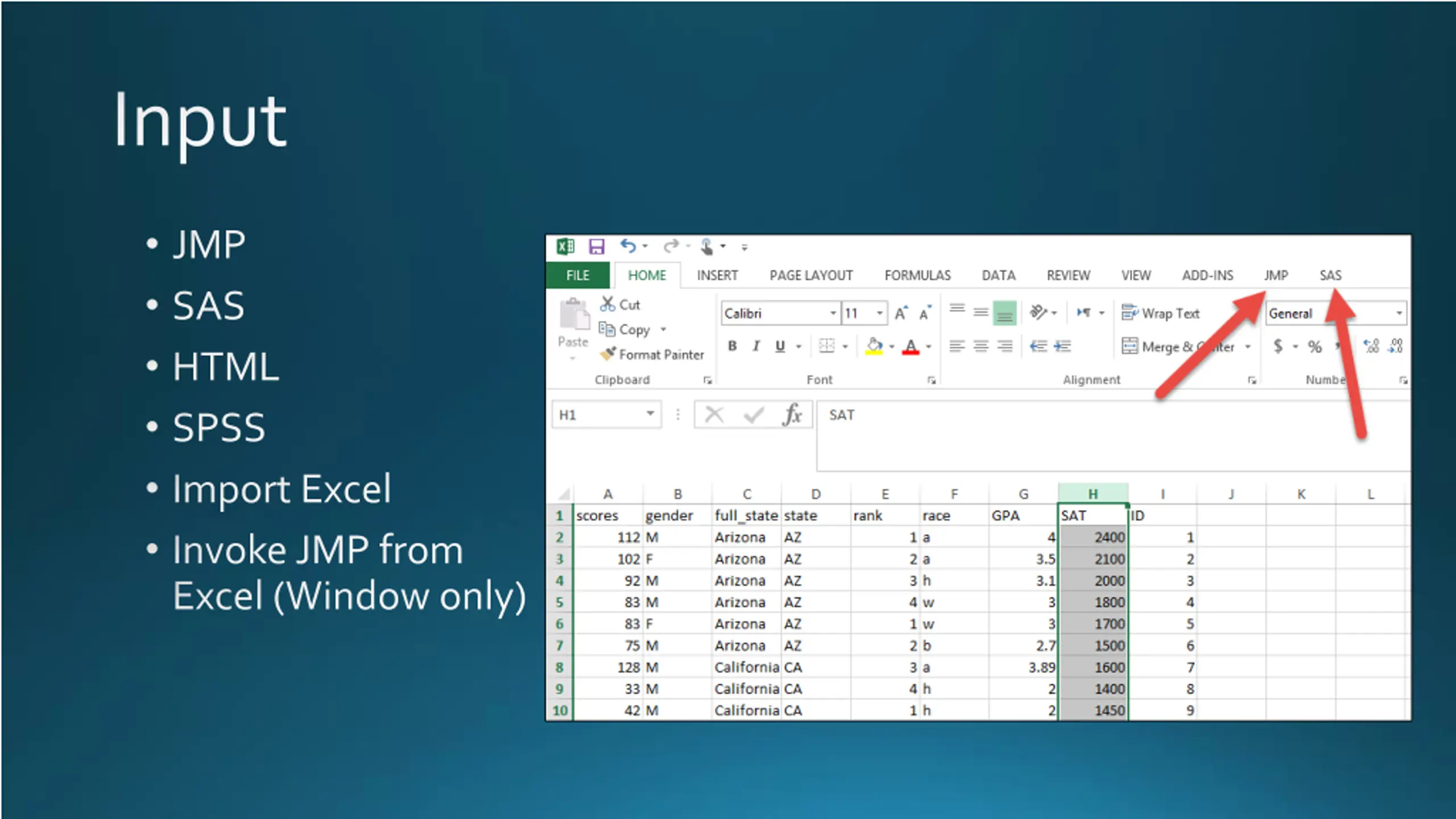
Task: Click the Orientation icon
Action: 1039,312
